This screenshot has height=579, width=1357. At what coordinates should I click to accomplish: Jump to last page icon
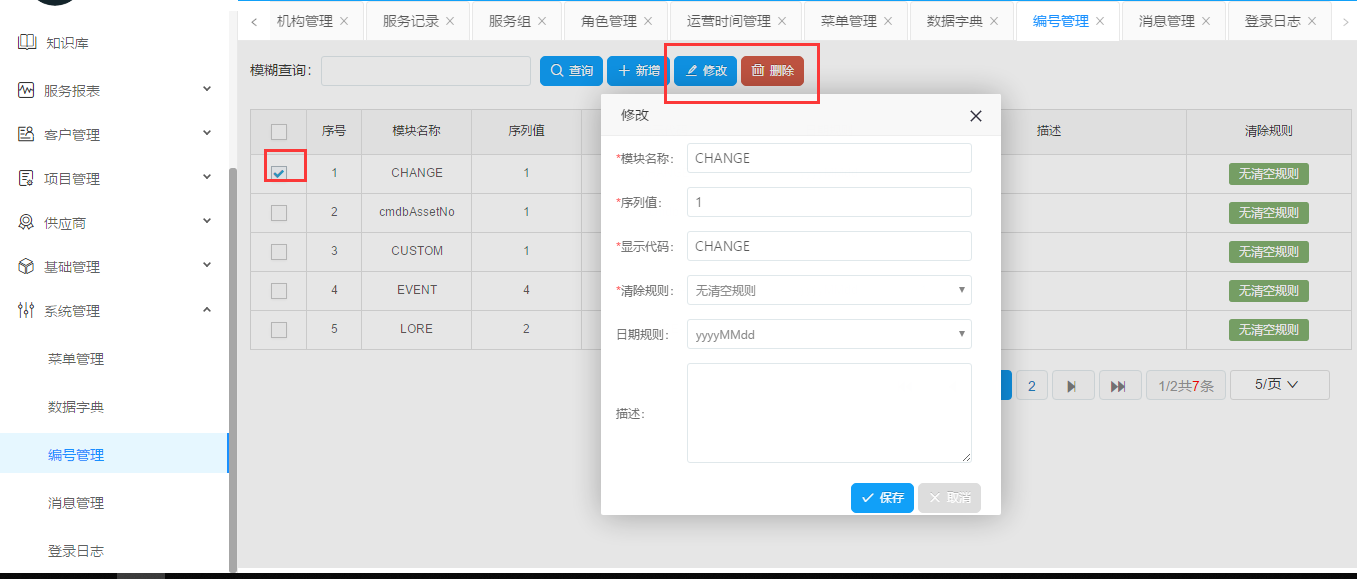[x=1119, y=386]
